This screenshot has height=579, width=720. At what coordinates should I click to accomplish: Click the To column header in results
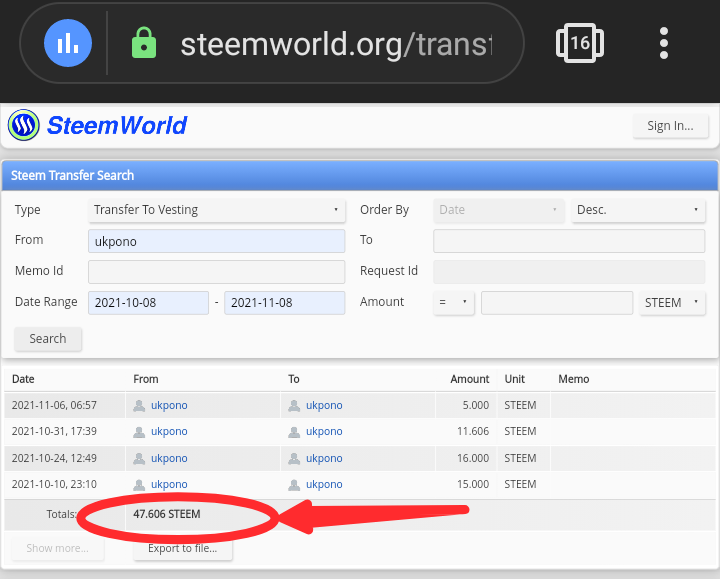pos(293,379)
